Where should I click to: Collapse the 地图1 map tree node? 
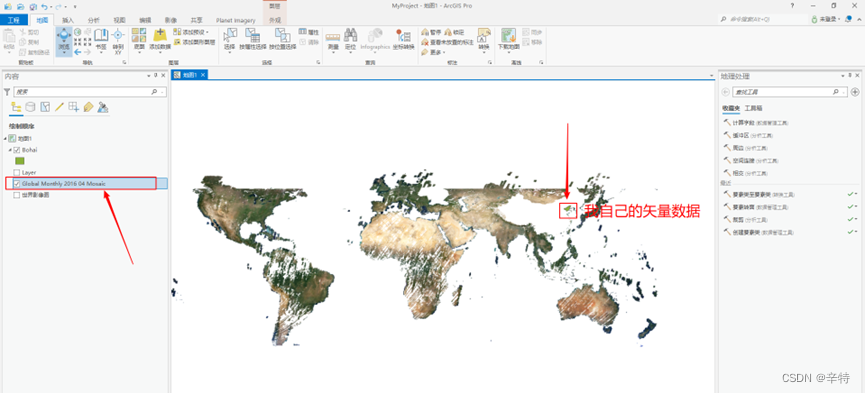[5, 139]
